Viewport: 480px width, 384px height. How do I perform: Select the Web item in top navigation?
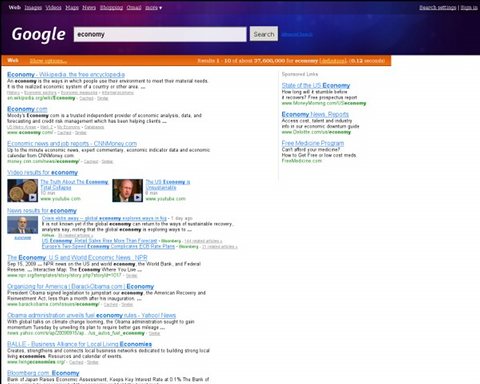(15, 7)
